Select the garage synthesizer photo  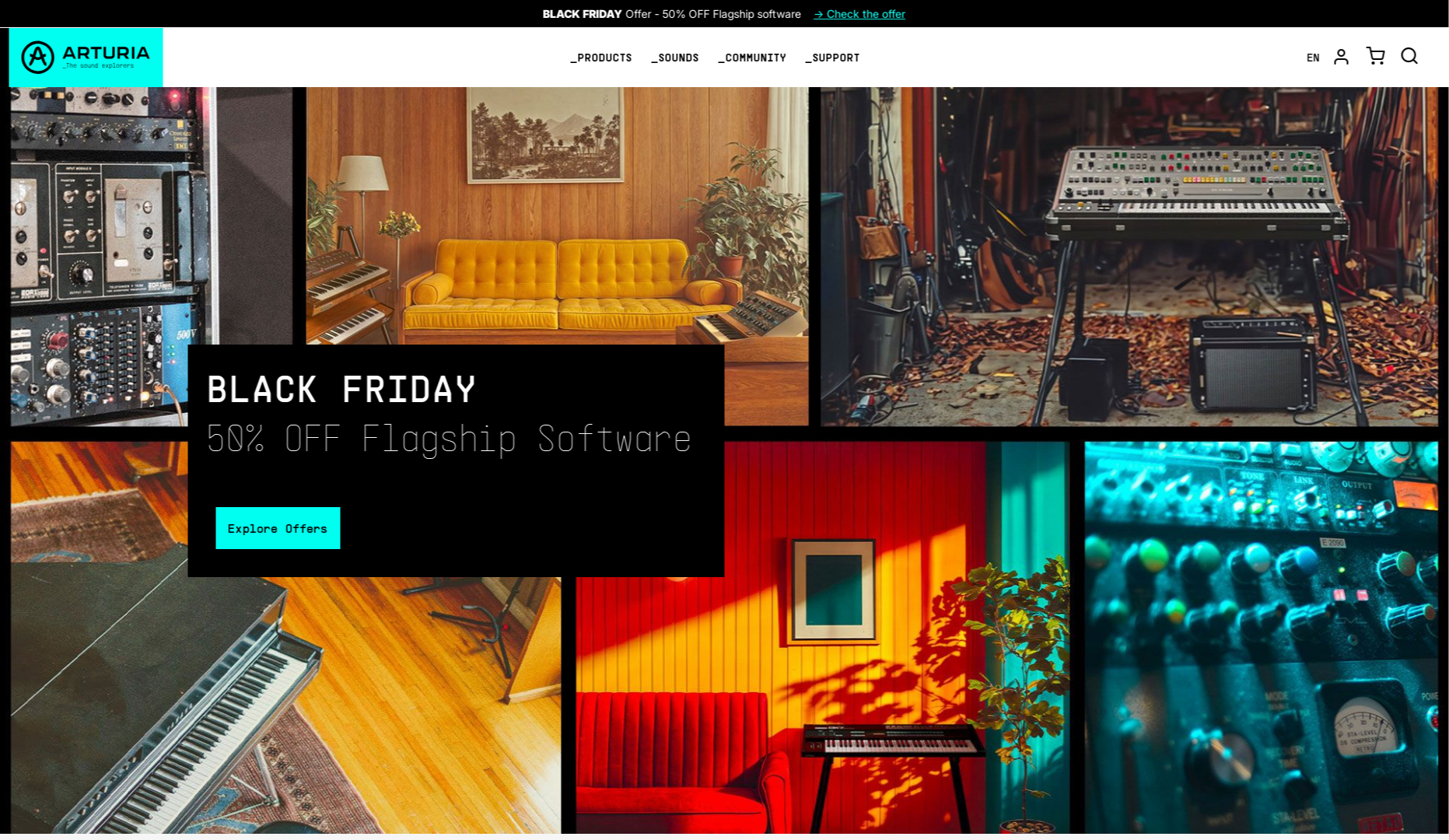(x=1129, y=257)
